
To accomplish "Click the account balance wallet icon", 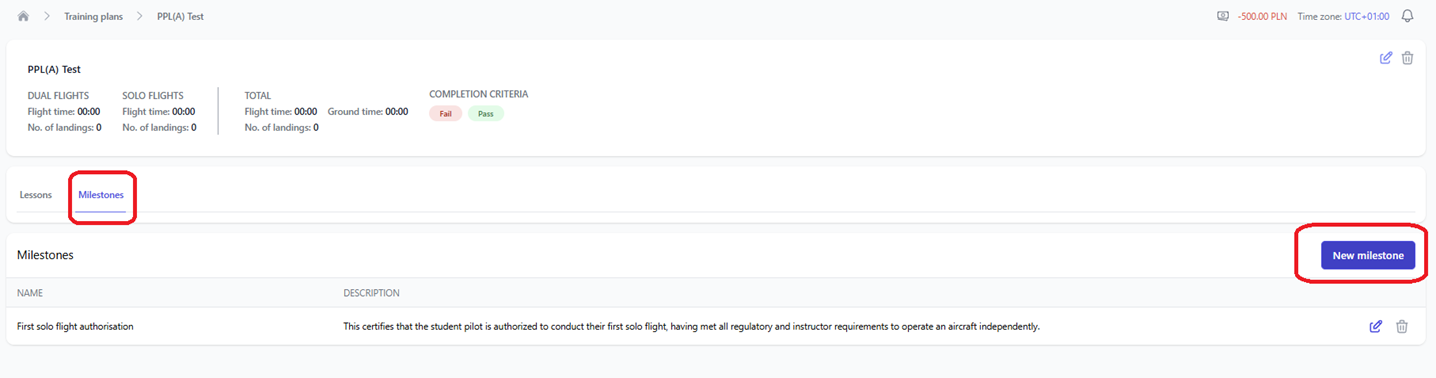I will tap(1223, 17).
